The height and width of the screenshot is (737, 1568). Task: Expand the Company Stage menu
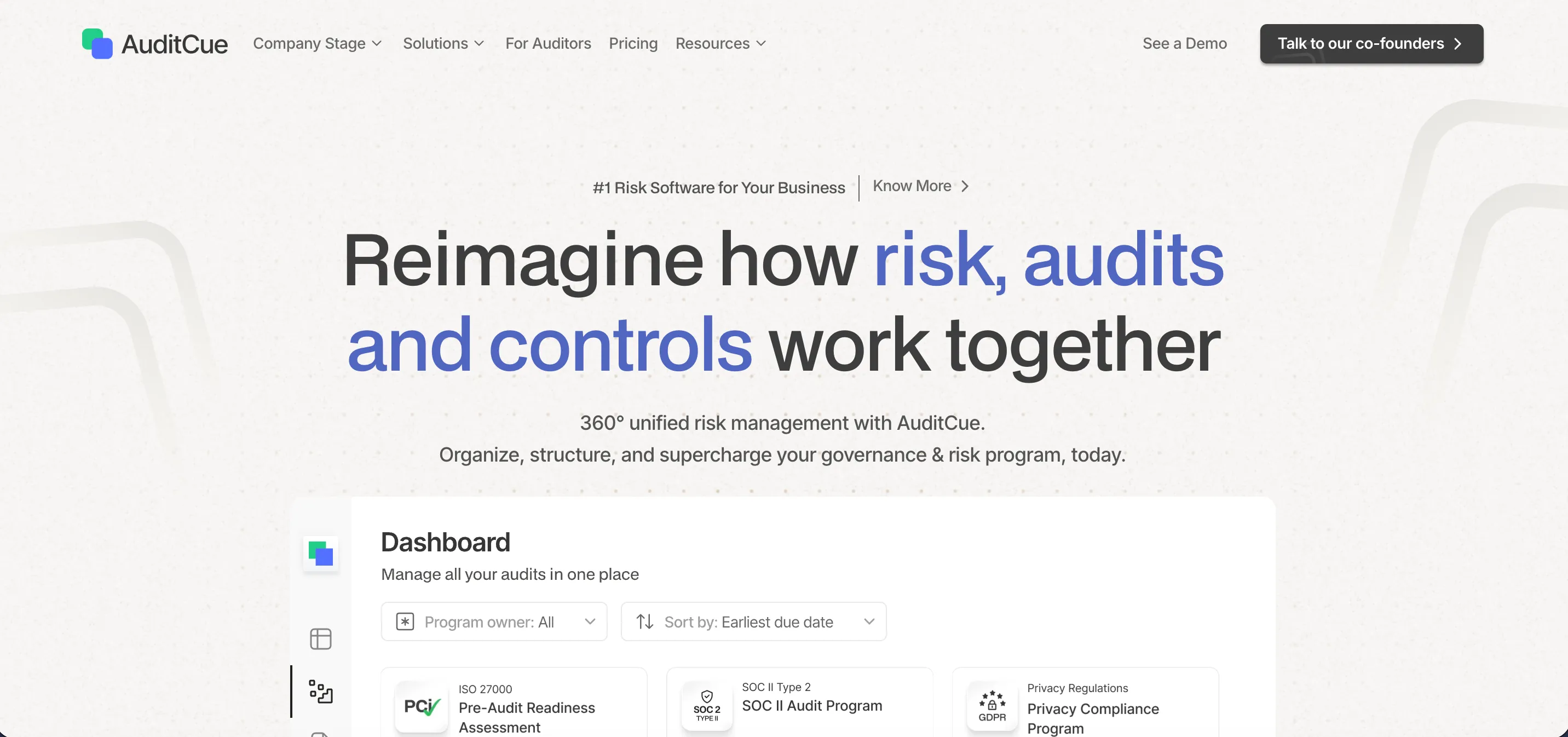click(317, 44)
